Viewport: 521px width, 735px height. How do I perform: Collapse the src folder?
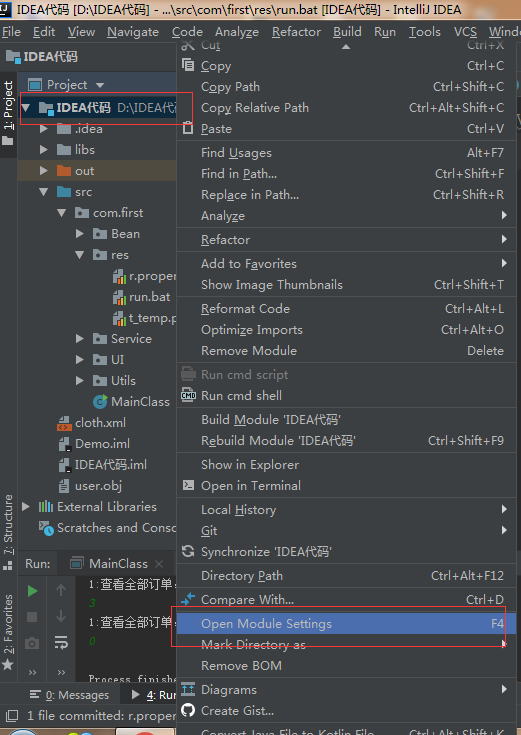[44, 192]
